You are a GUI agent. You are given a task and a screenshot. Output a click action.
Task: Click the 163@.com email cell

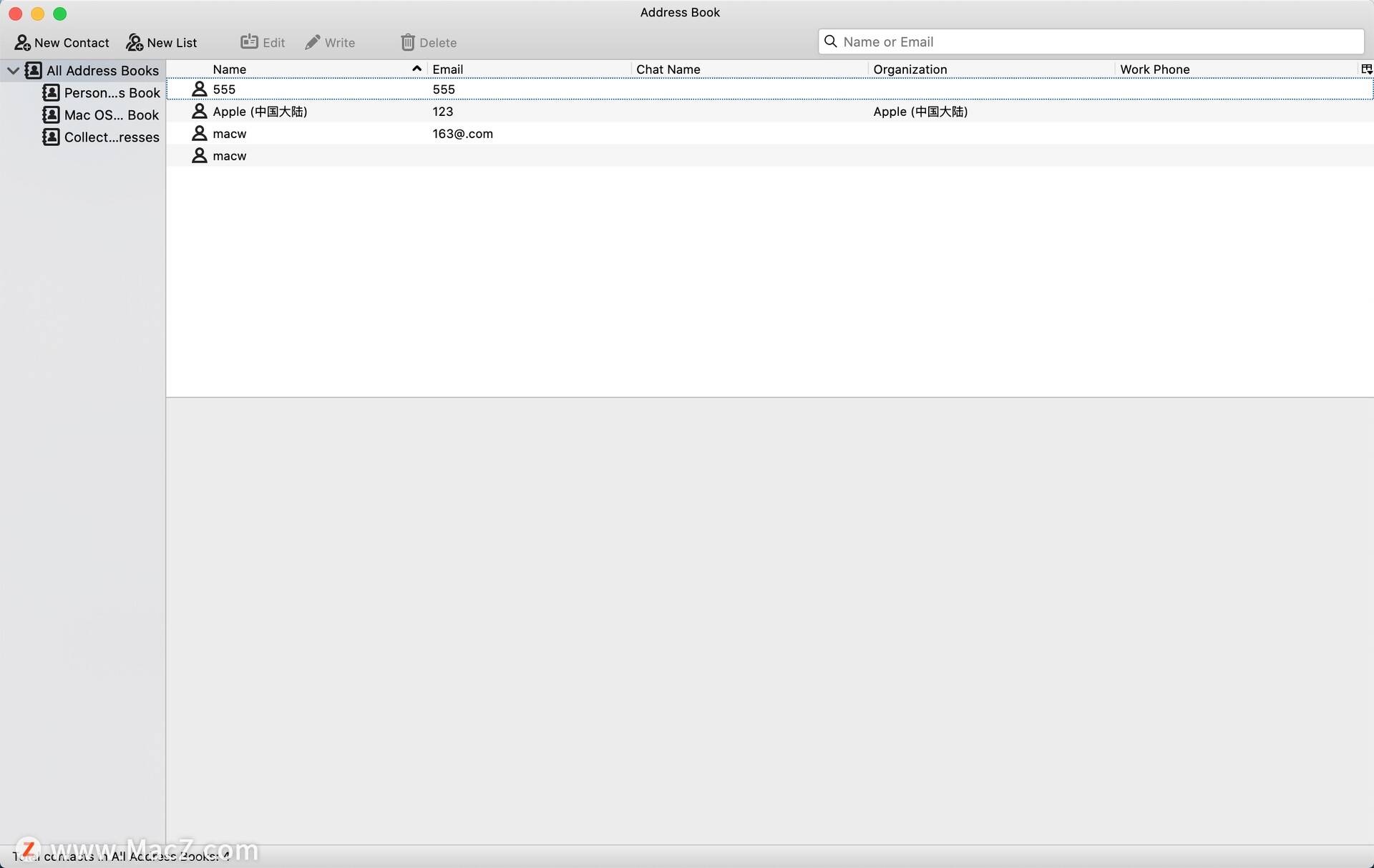click(x=462, y=133)
